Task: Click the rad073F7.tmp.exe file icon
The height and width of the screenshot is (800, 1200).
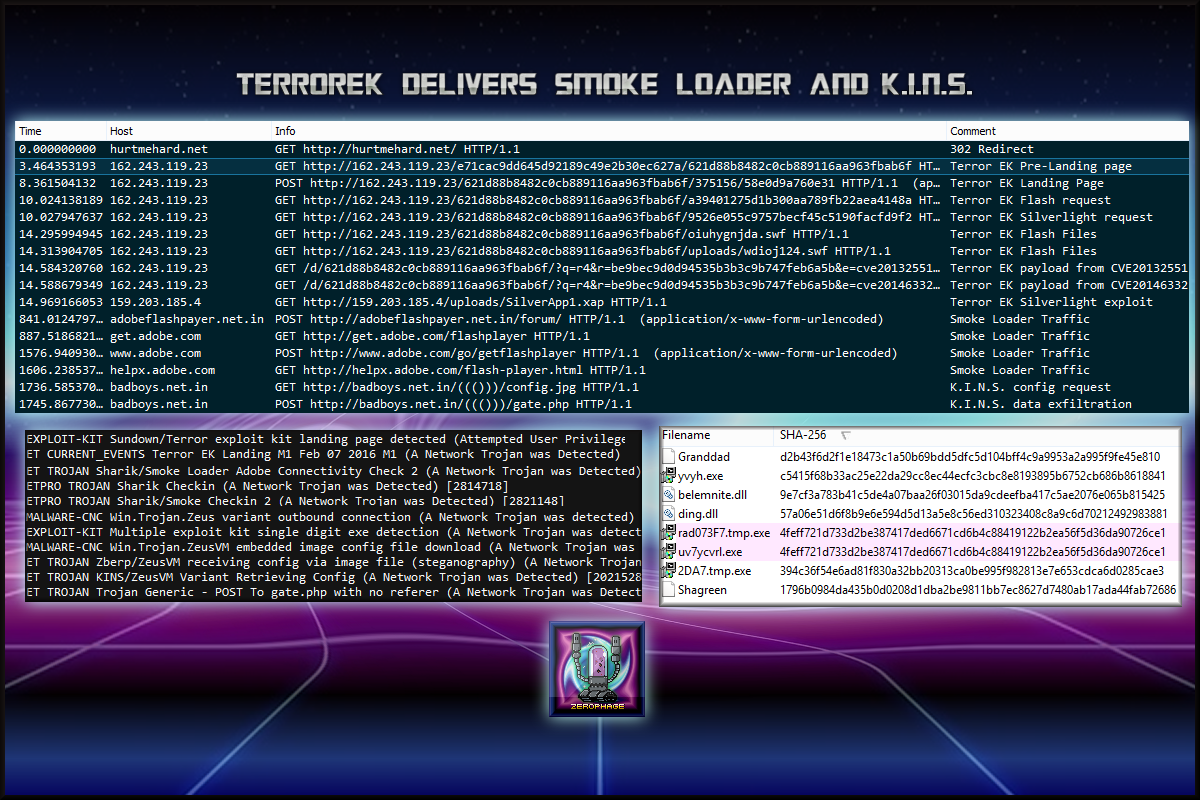Action: pos(669,533)
